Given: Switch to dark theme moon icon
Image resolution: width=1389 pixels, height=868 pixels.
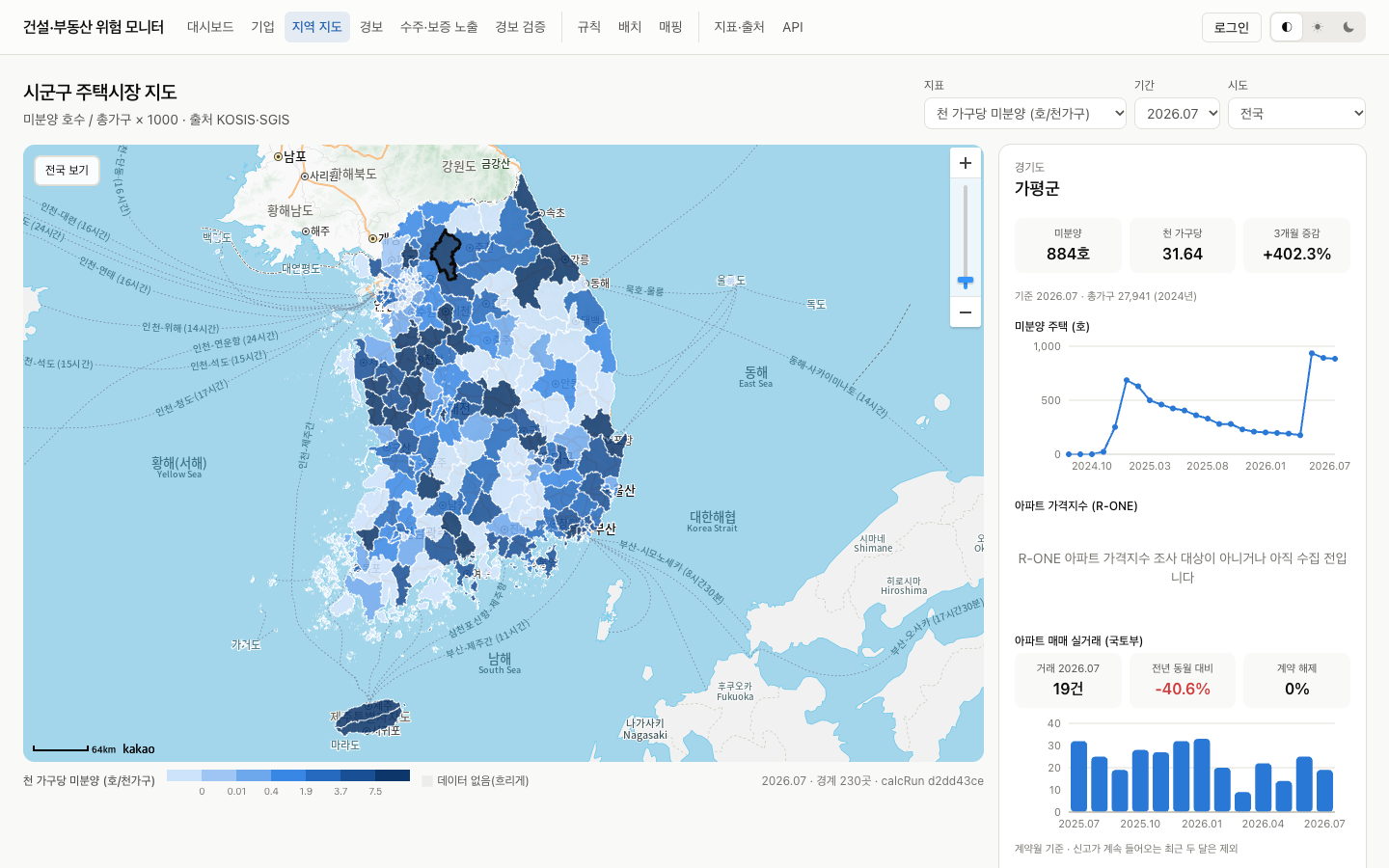Looking at the screenshot, I should pyautogui.click(x=1348, y=27).
